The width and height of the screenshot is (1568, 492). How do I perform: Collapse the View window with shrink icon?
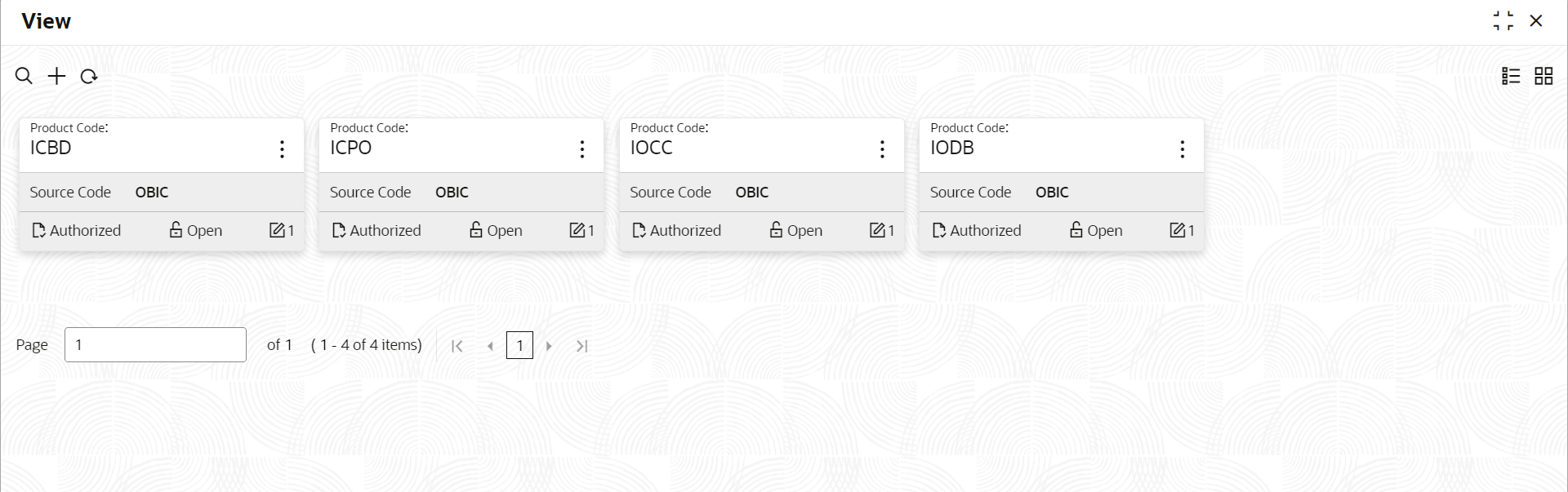point(1503,20)
